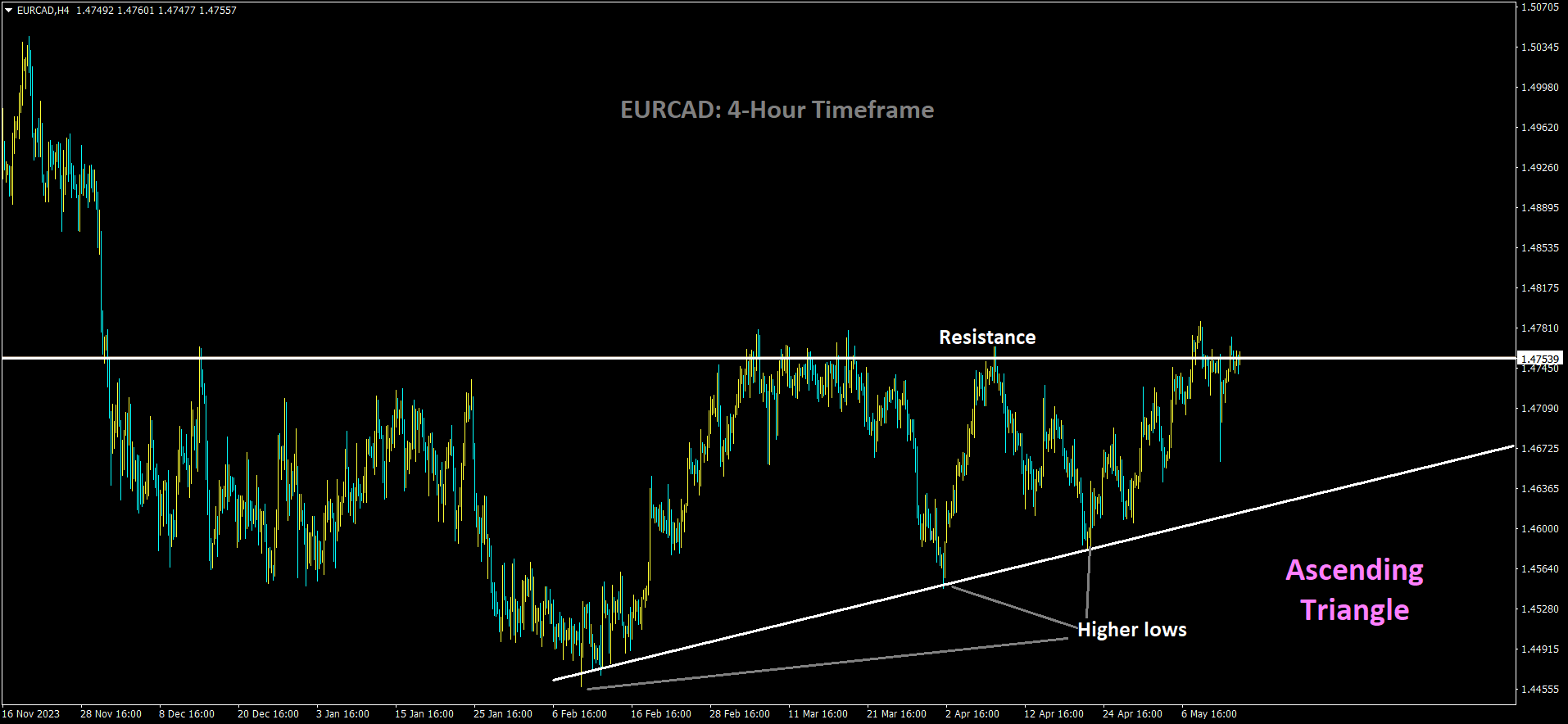
Task: Click the 1.46365 price scale value
Action: tap(1540, 488)
